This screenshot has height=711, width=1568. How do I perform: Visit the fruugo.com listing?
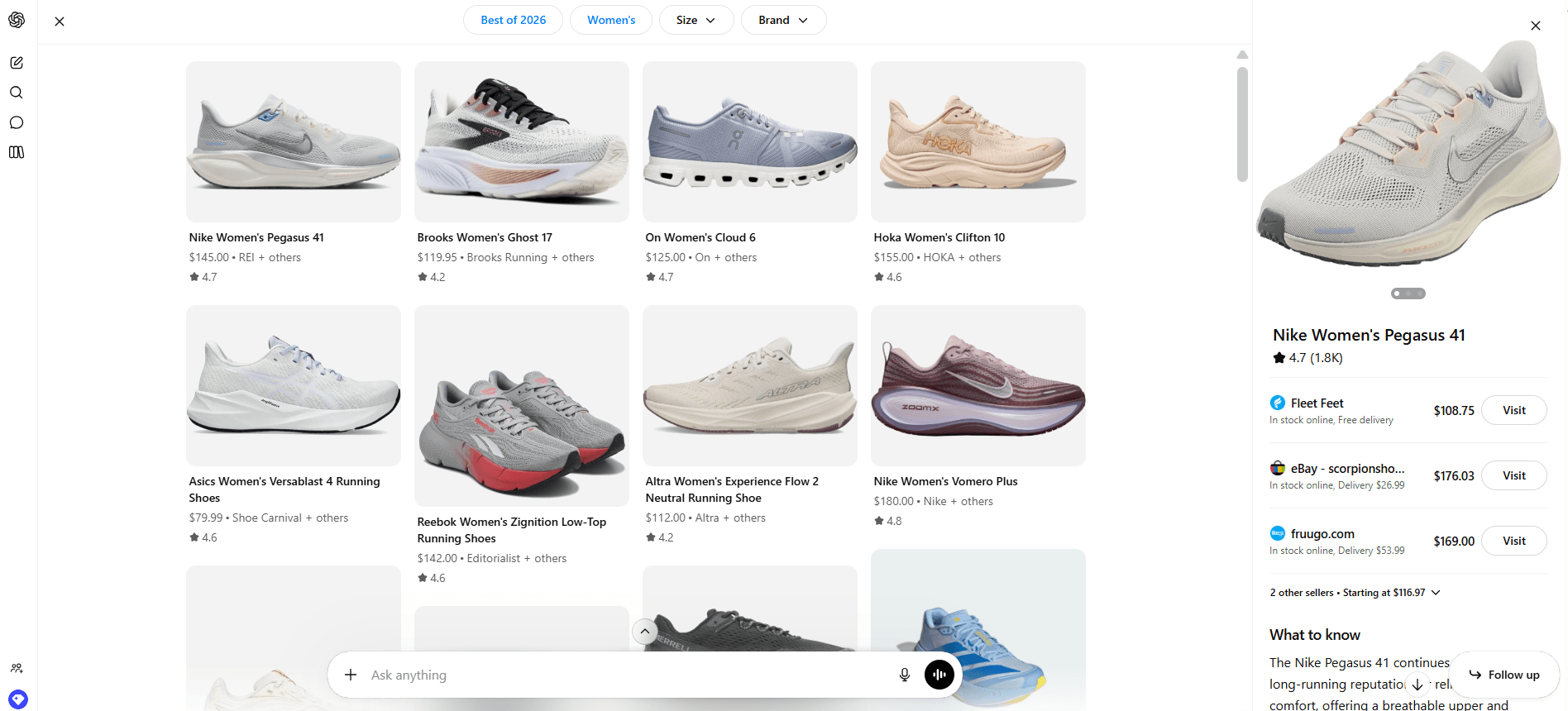pos(1513,541)
